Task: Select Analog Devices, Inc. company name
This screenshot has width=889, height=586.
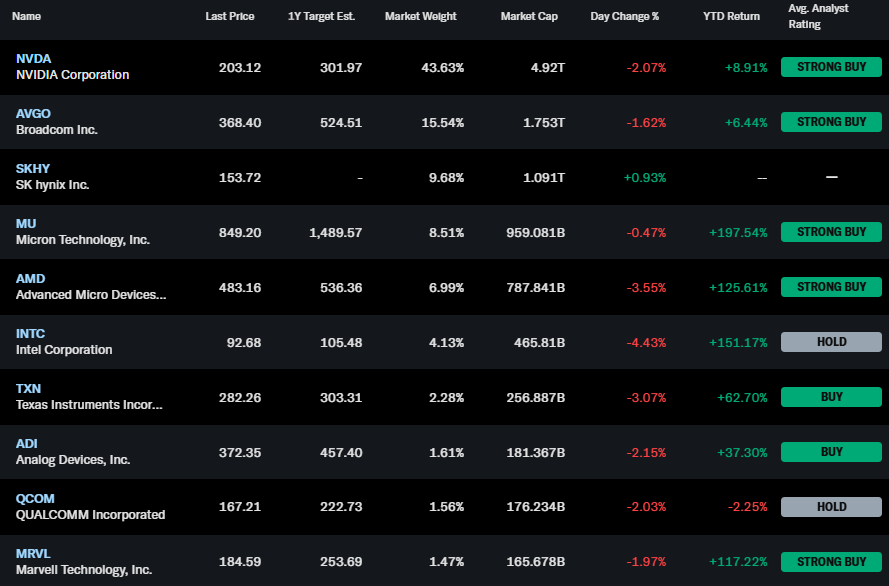Action: [x=73, y=460]
